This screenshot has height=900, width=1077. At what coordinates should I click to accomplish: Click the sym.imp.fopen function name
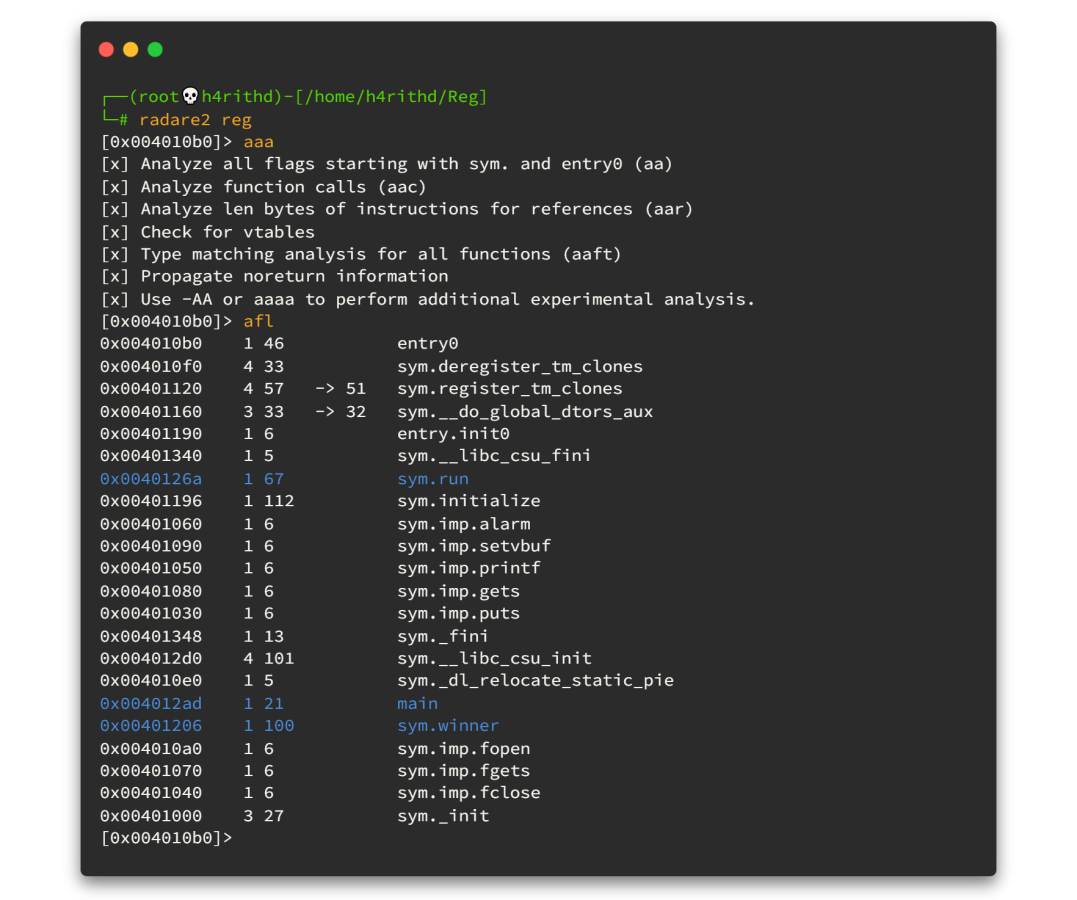pos(463,749)
